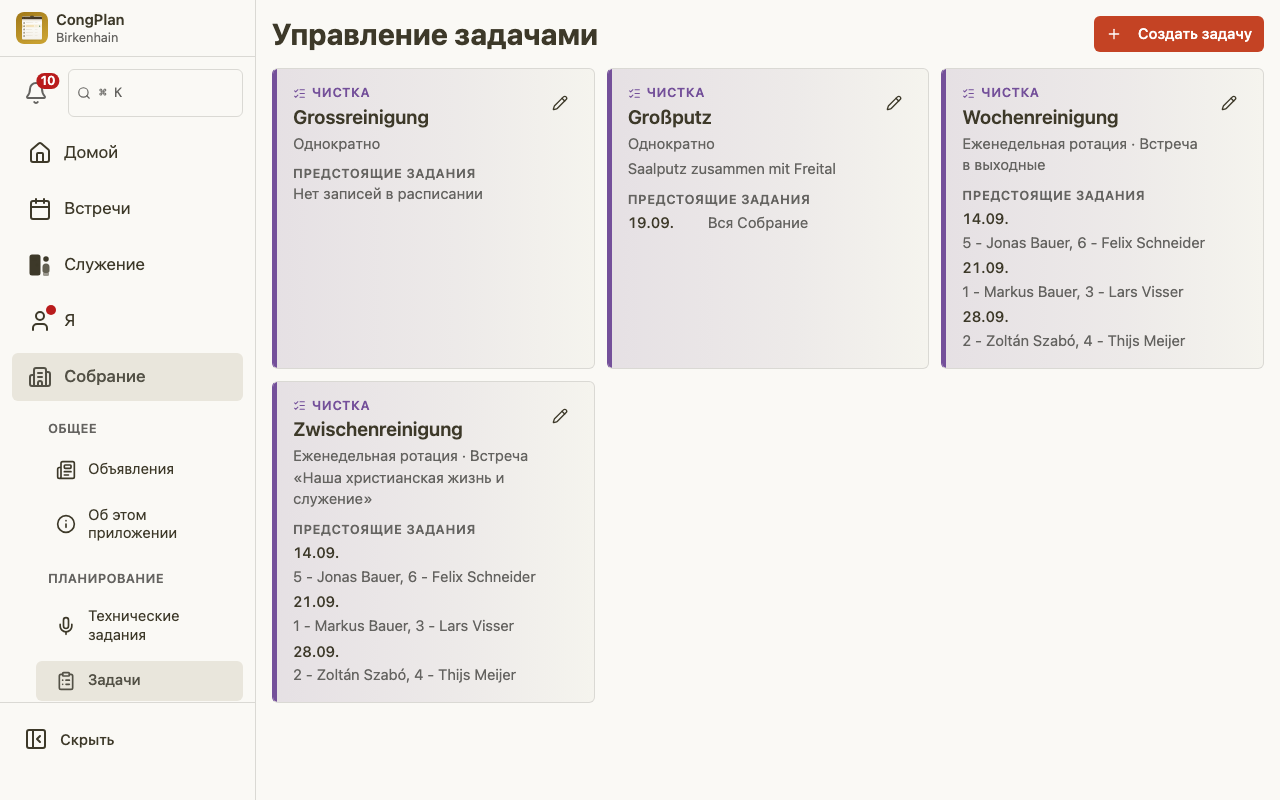Hide the sidebar with Скрыть
This screenshot has width=1280, height=800.
coord(127,740)
